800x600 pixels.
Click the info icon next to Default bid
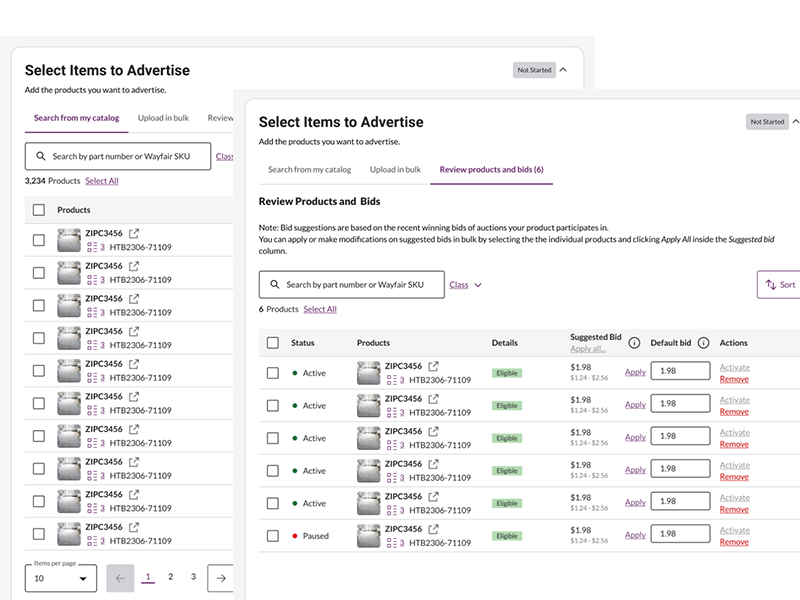[703, 343]
